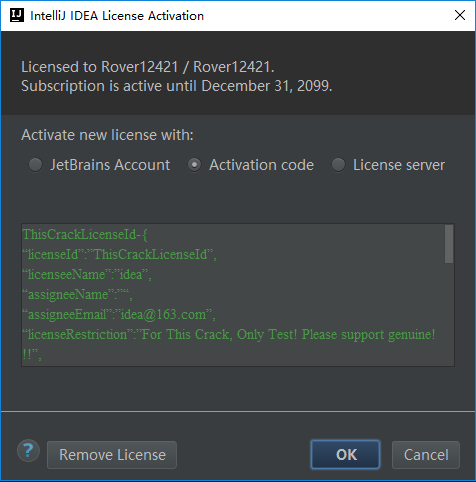Confirm with the OK button
Image resolution: width=476 pixels, height=482 pixels.
point(345,455)
